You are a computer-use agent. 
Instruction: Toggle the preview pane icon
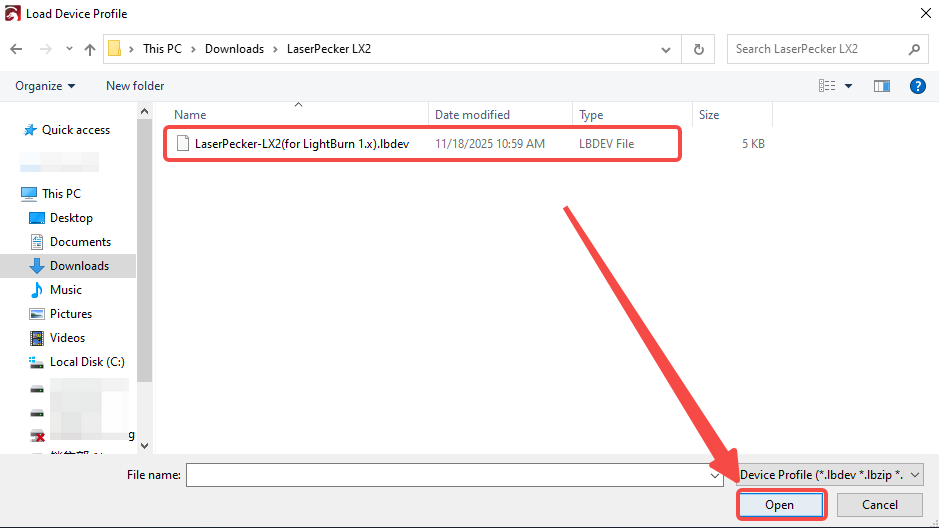point(881,86)
